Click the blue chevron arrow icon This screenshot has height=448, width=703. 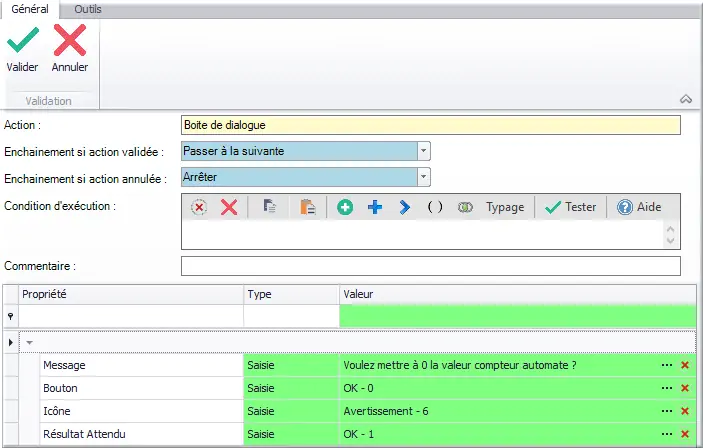(x=404, y=207)
